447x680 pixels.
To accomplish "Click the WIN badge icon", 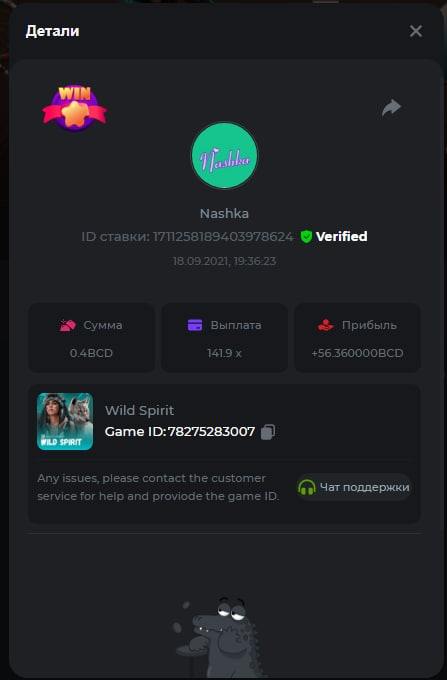I will coord(75,108).
